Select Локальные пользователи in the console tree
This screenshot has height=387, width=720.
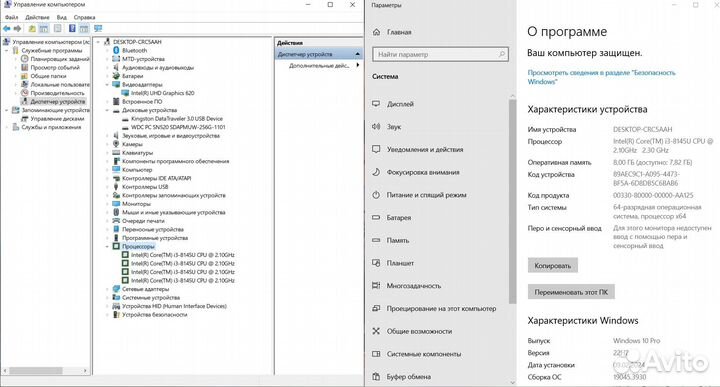tap(60, 84)
